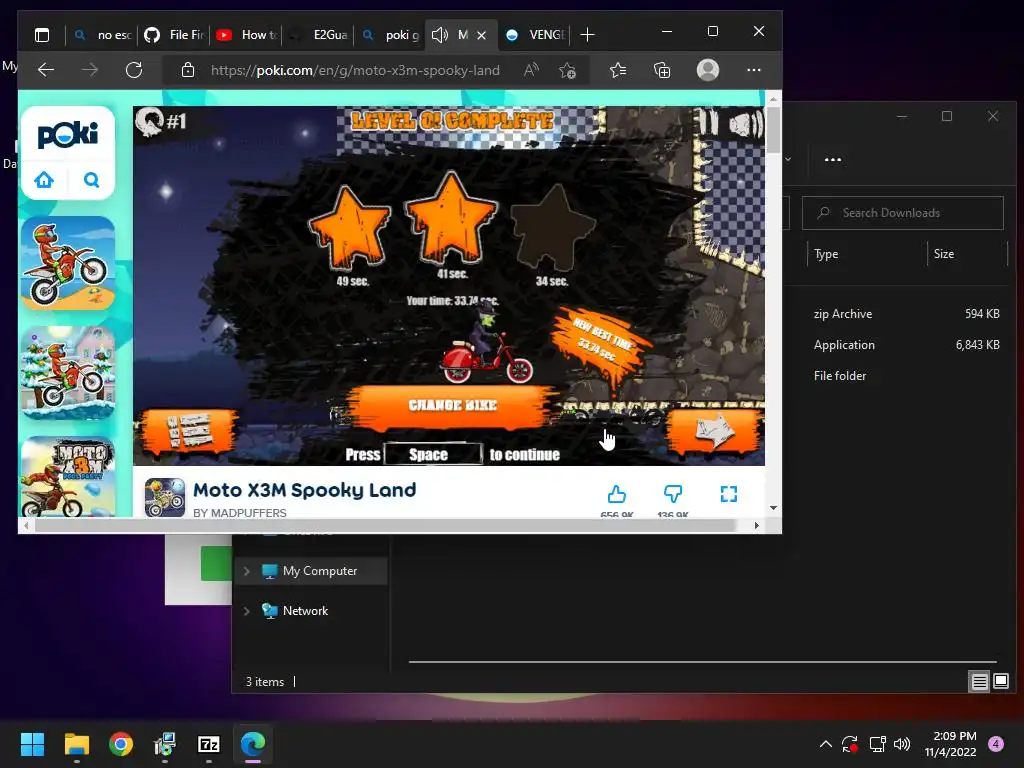Expand Network in navigation pane
This screenshot has height=768, width=1024.
[246, 611]
